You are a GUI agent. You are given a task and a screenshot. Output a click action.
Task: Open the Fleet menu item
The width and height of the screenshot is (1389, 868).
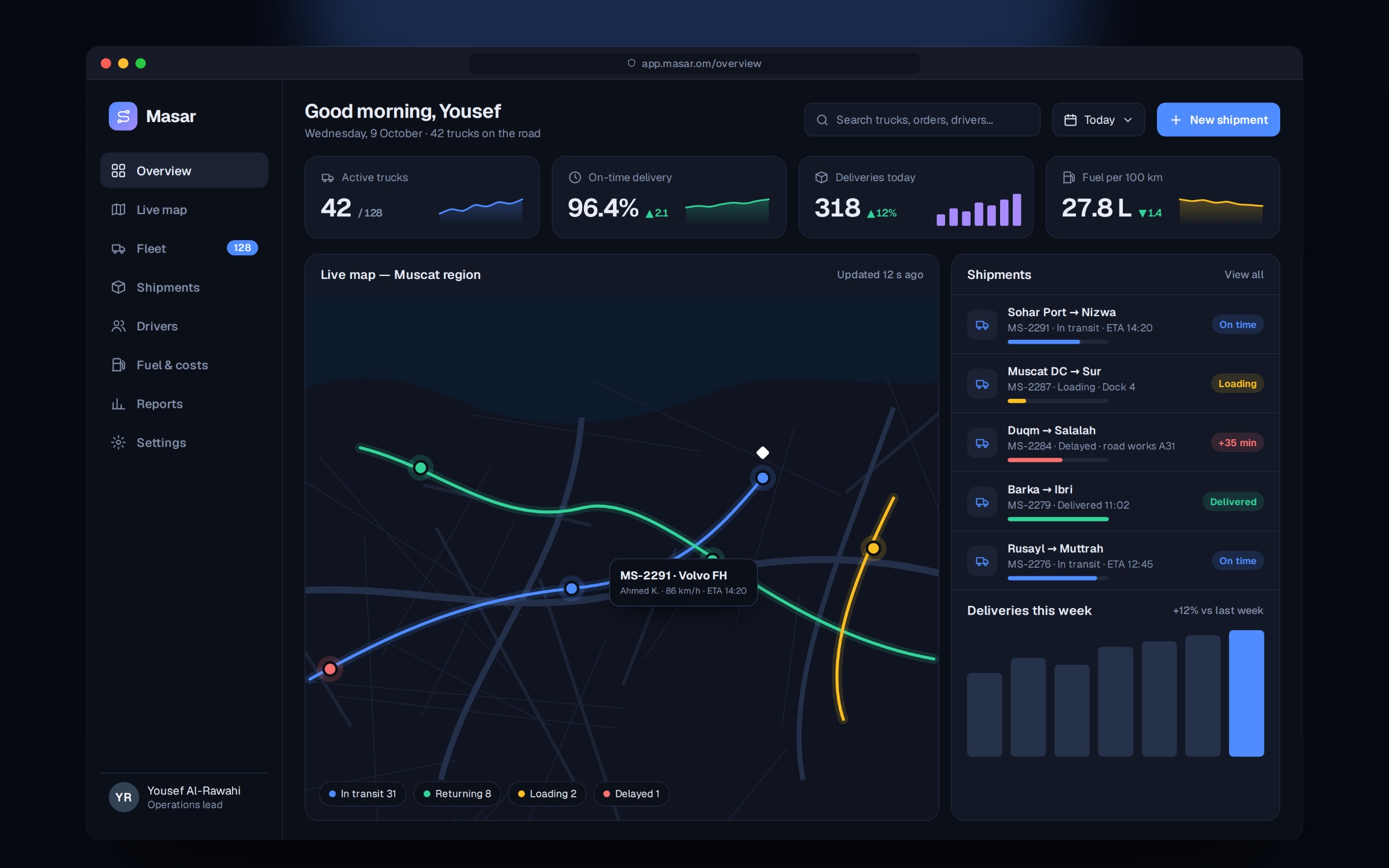pyautogui.click(x=184, y=248)
